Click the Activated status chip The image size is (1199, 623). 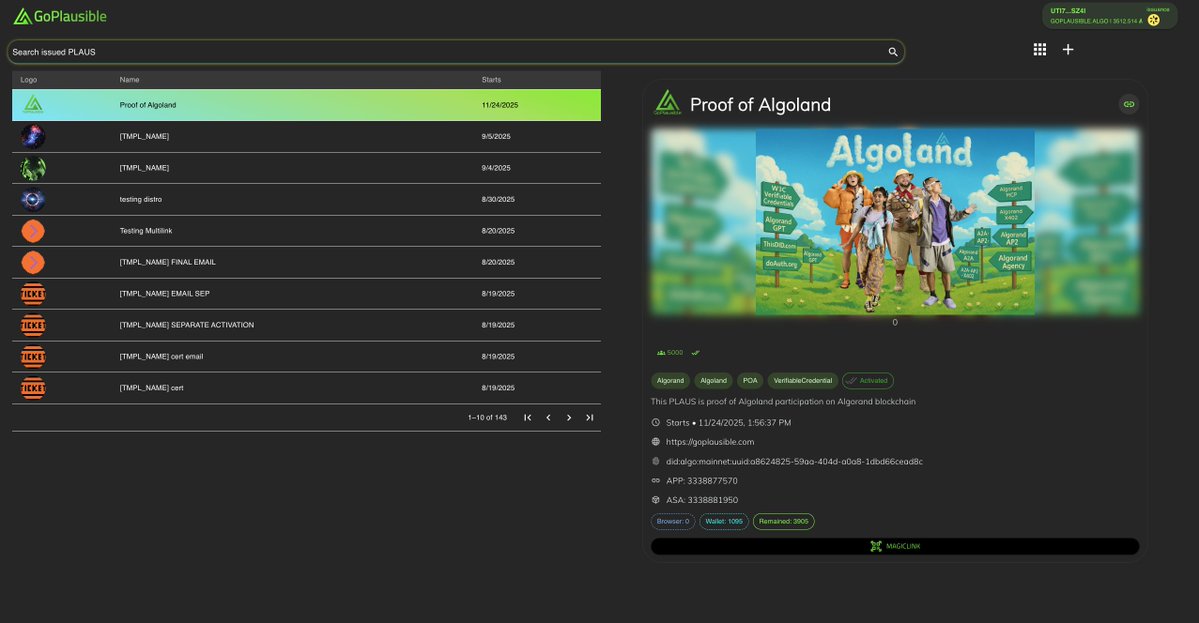868,381
